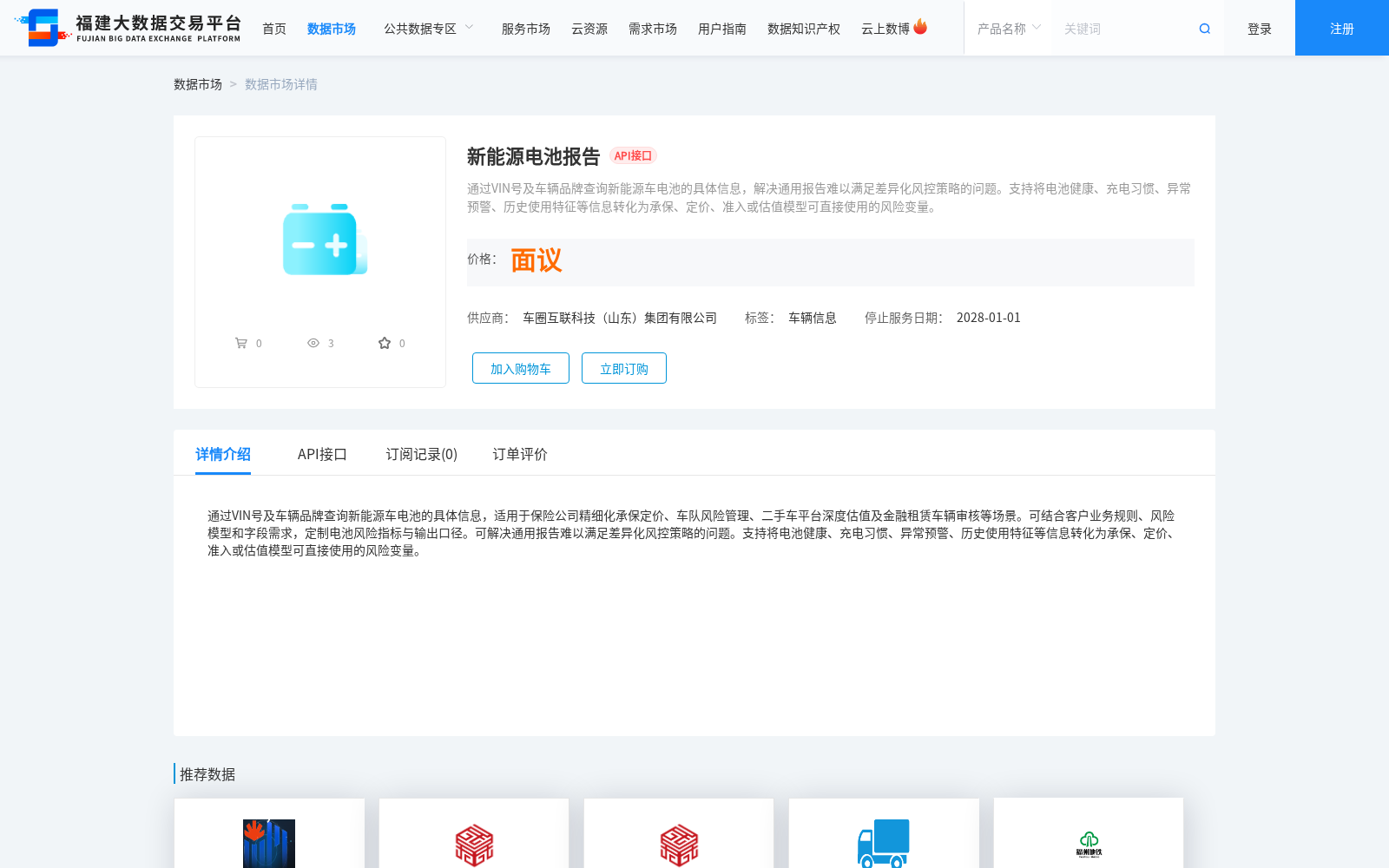Image resolution: width=1389 pixels, height=868 pixels.
Task: Click the 2028-01-01 stop service date
Action: click(x=989, y=318)
